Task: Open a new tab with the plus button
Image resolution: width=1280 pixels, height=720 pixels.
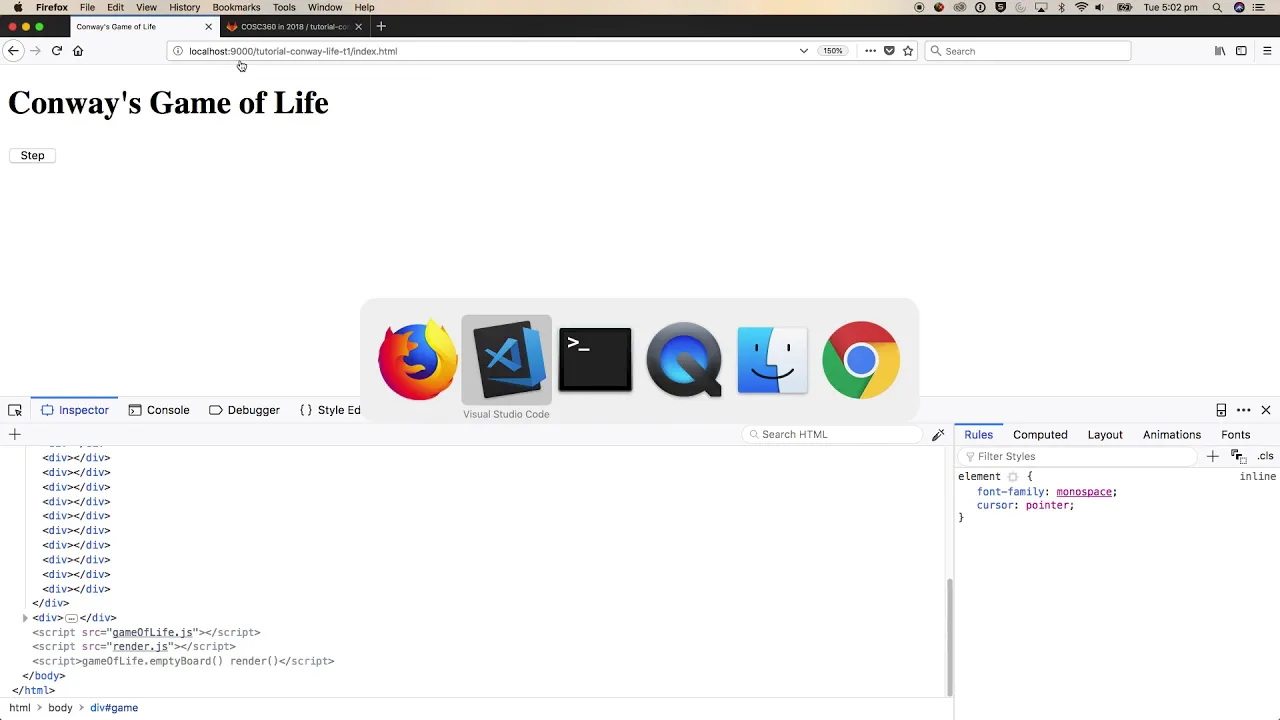Action: (x=381, y=27)
